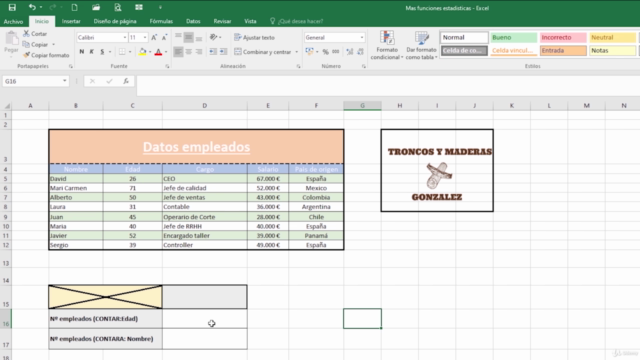Change text orientation icon

point(213,38)
